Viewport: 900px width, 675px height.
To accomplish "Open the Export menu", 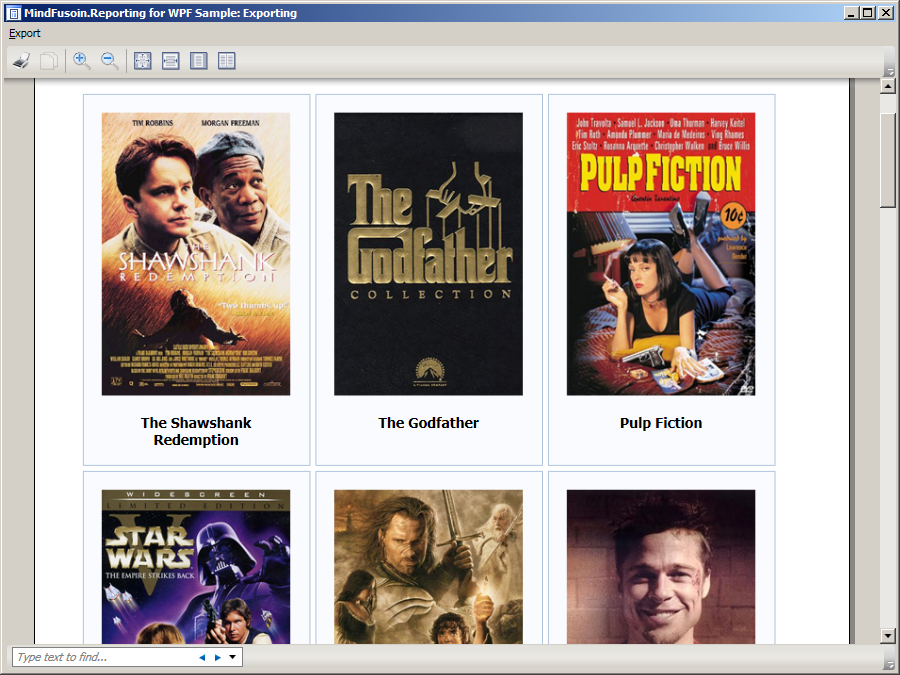I will (x=25, y=33).
